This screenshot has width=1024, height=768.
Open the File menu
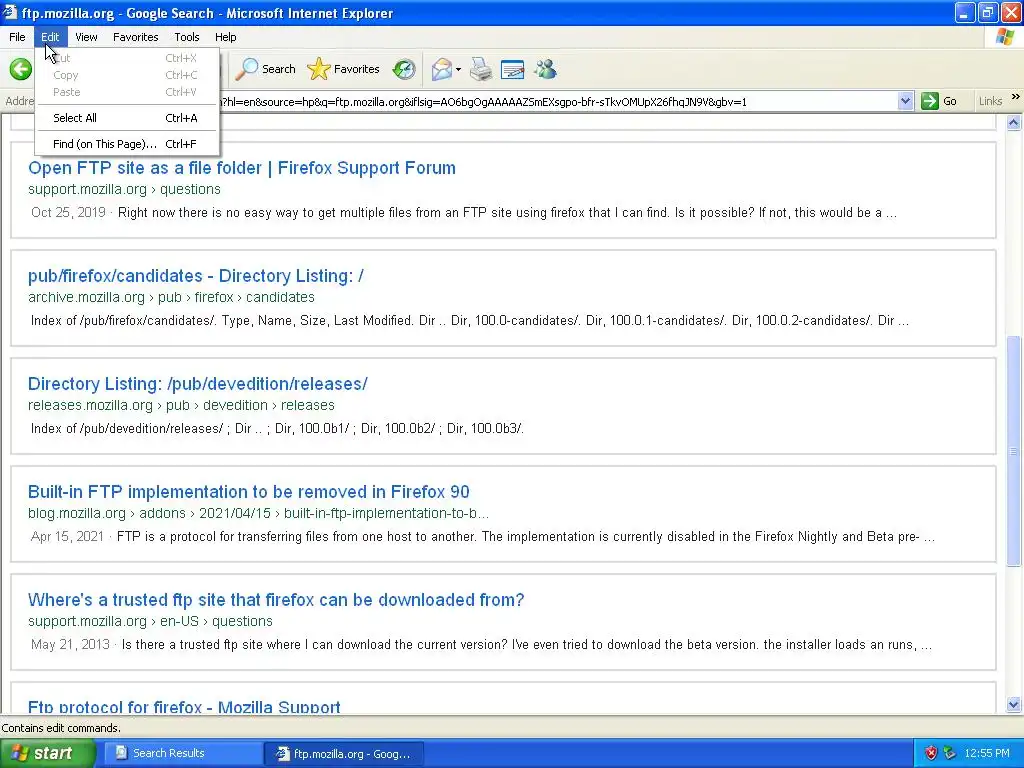click(17, 37)
